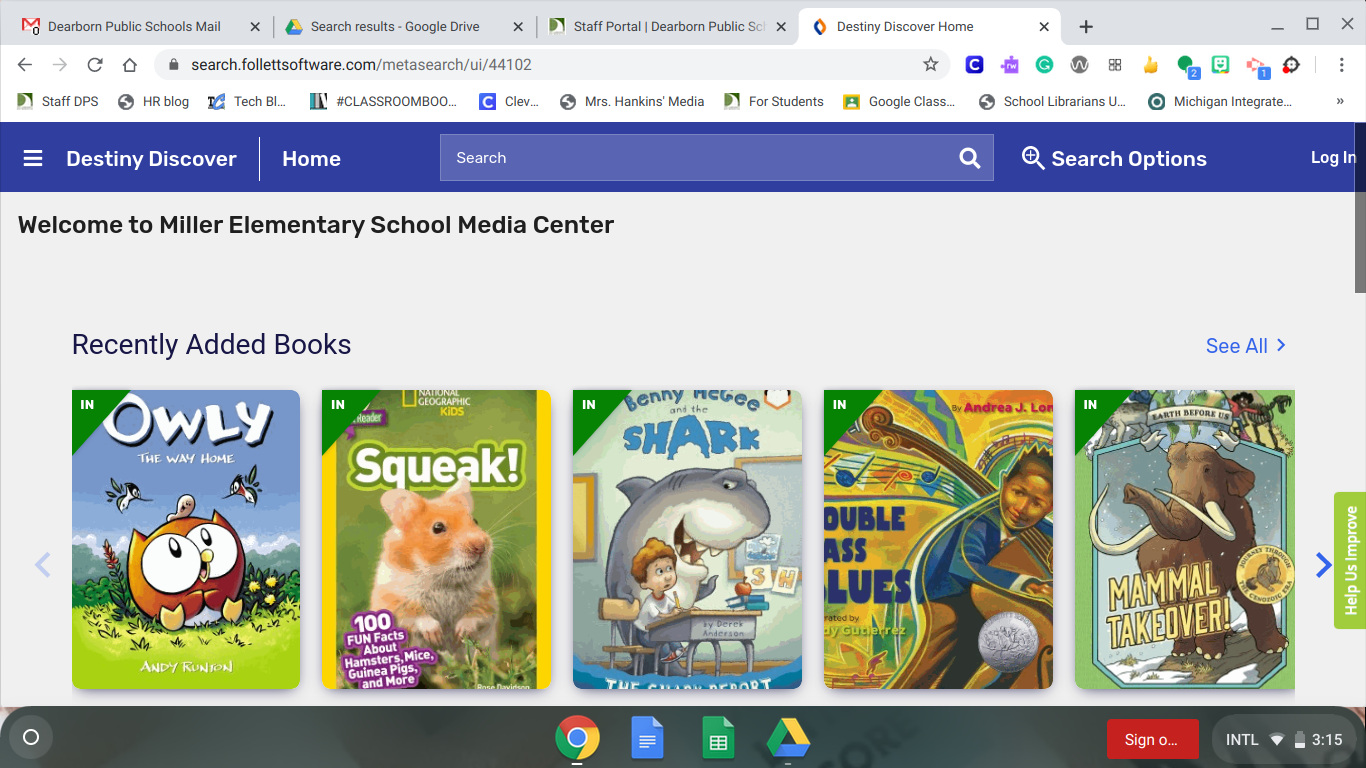Open Google Drive from the shelf

pos(788,739)
